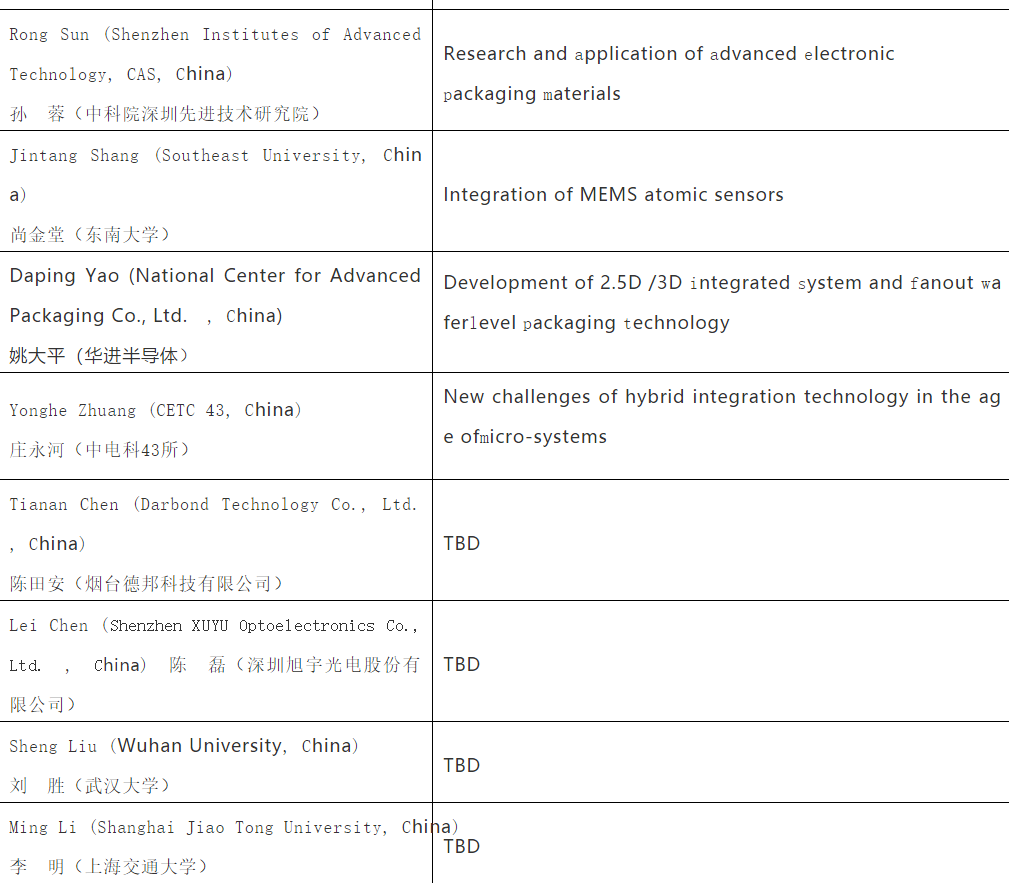Click the text 'packaging materials'
The height and width of the screenshot is (883, 1009).
click(532, 94)
